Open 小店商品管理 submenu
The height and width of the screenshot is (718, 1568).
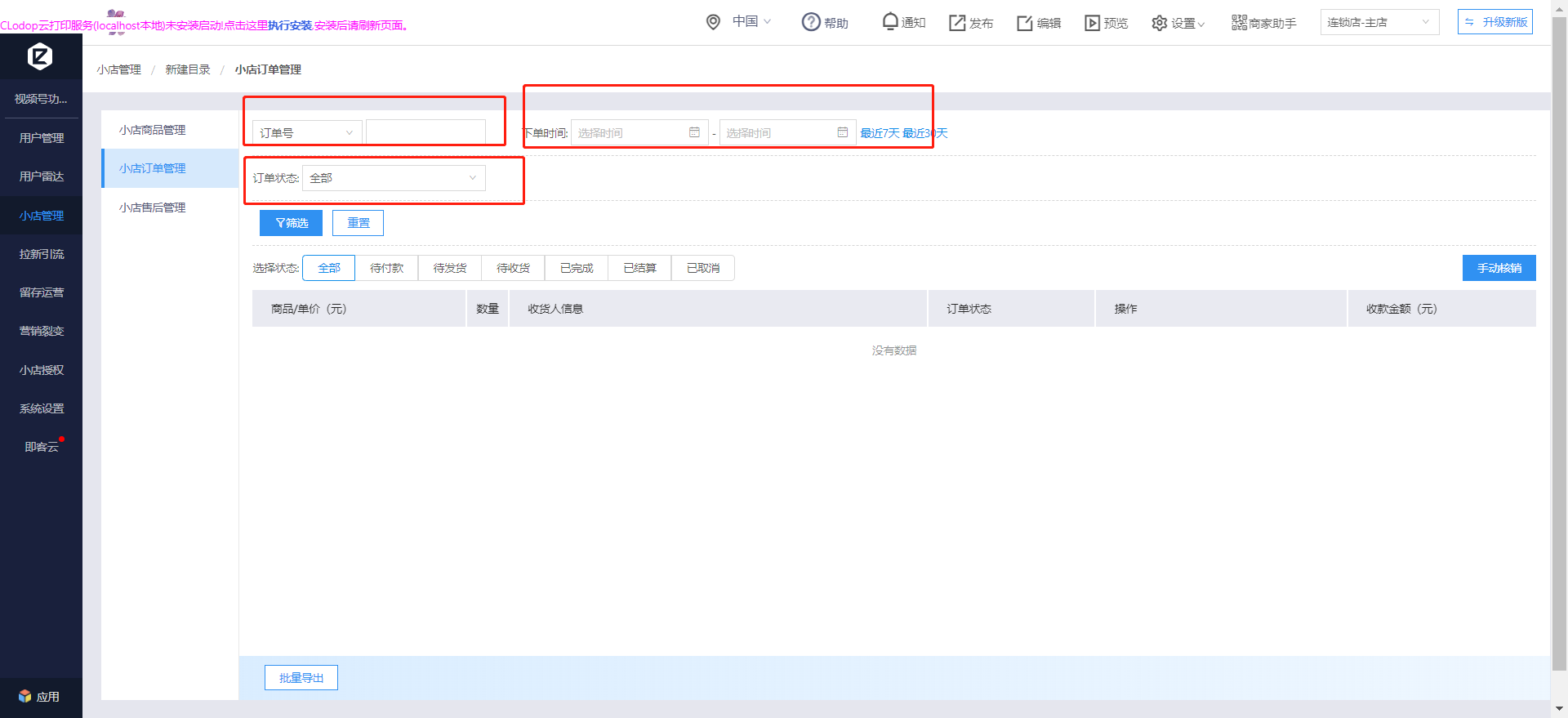[x=170, y=130]
